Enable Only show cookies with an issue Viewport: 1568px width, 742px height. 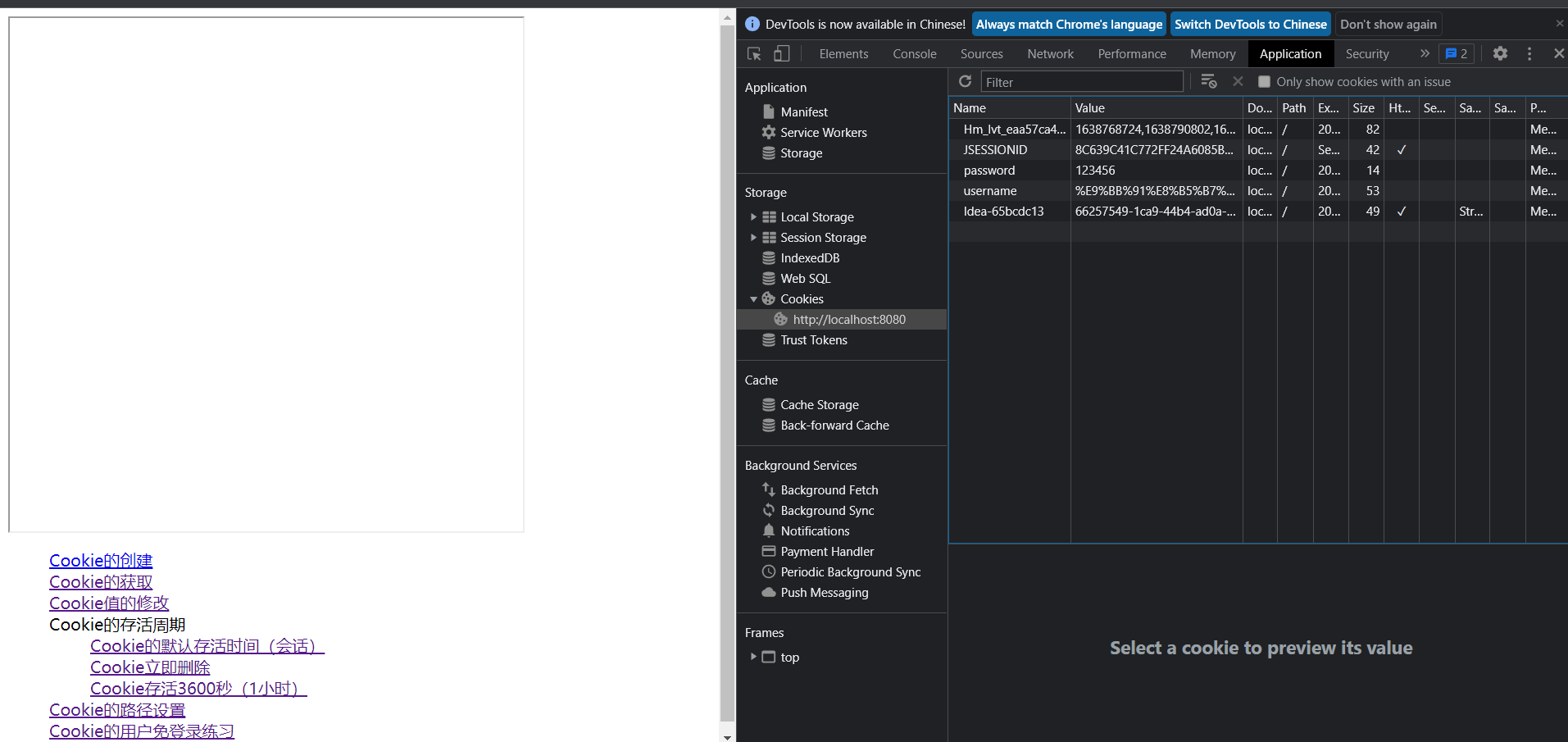pos(1264,82)
